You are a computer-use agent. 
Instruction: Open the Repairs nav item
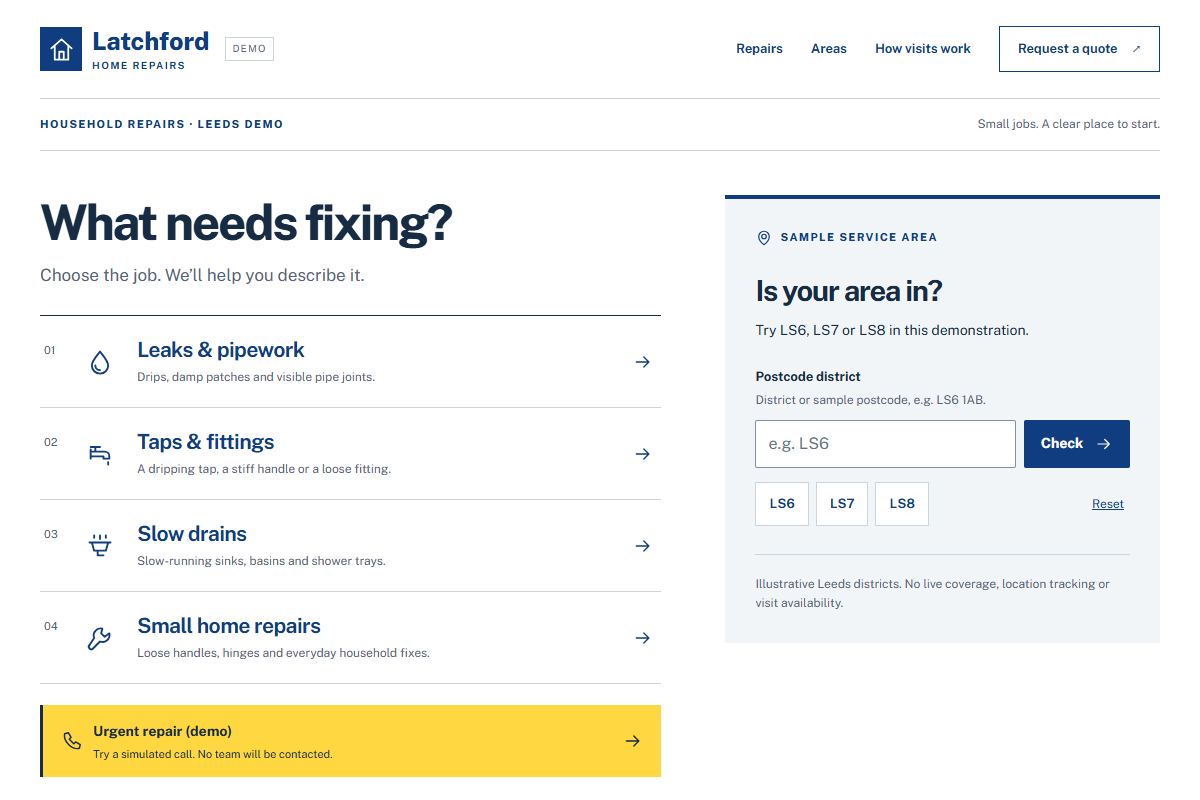click(759, 49)
